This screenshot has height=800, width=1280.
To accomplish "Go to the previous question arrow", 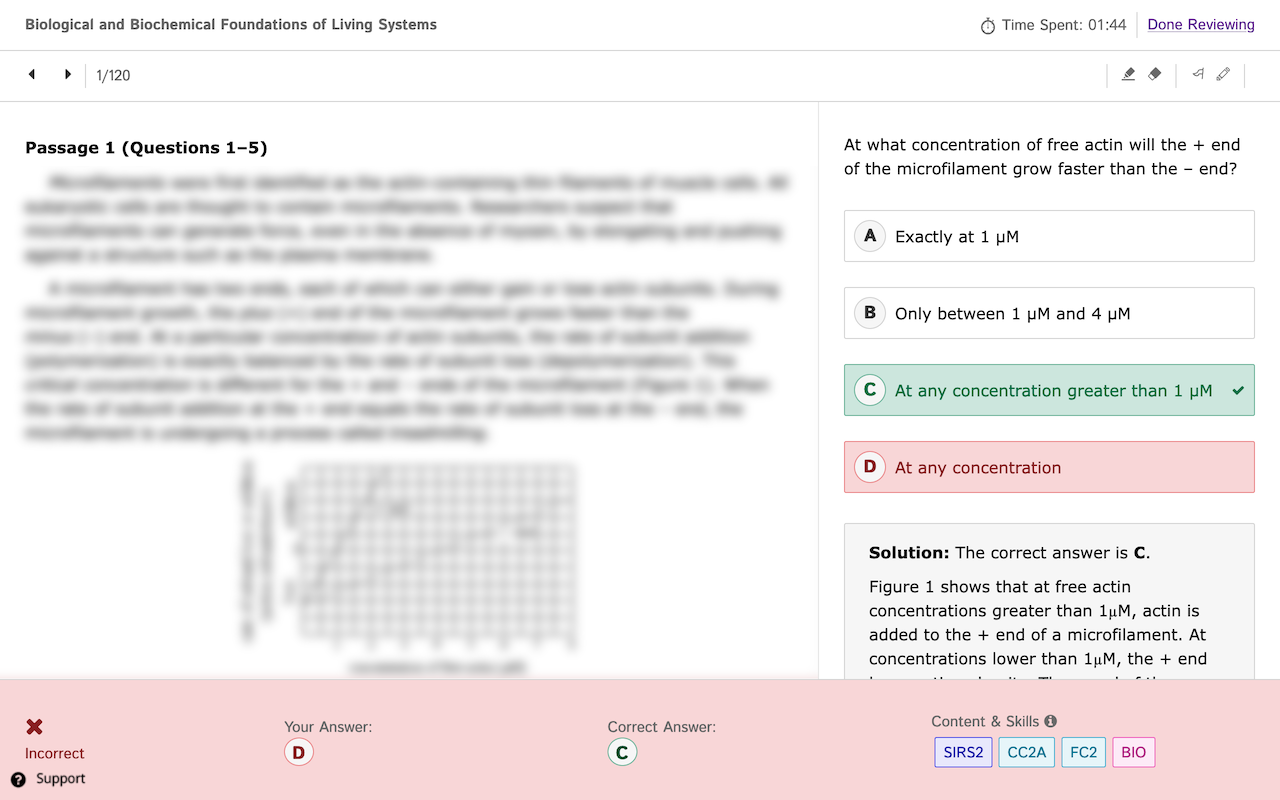I will pyautogui.click(x=31, y=74).
